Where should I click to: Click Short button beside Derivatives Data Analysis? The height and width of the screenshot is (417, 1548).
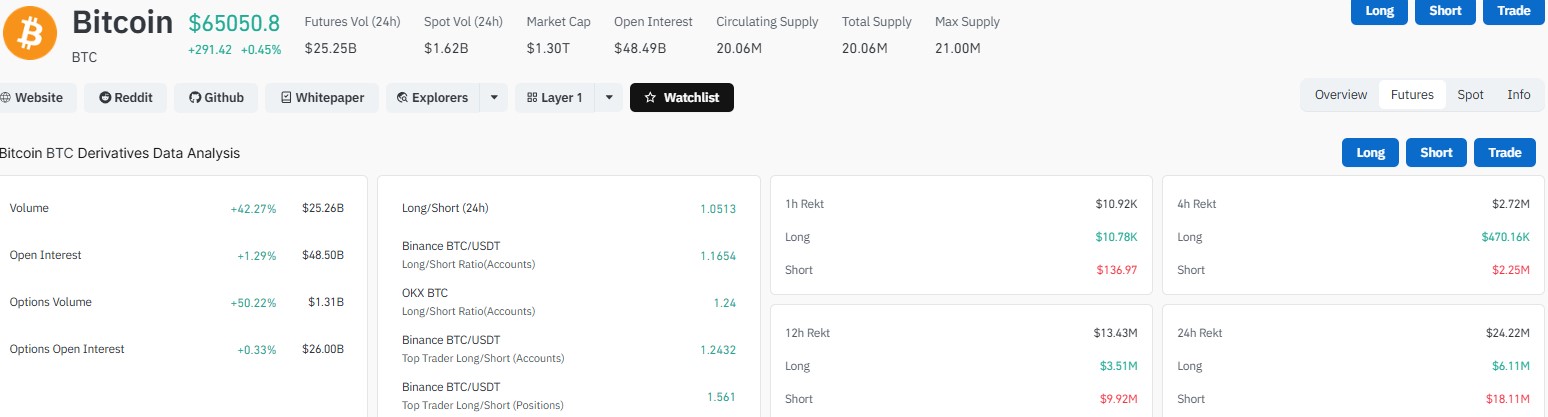(1436, 152)
